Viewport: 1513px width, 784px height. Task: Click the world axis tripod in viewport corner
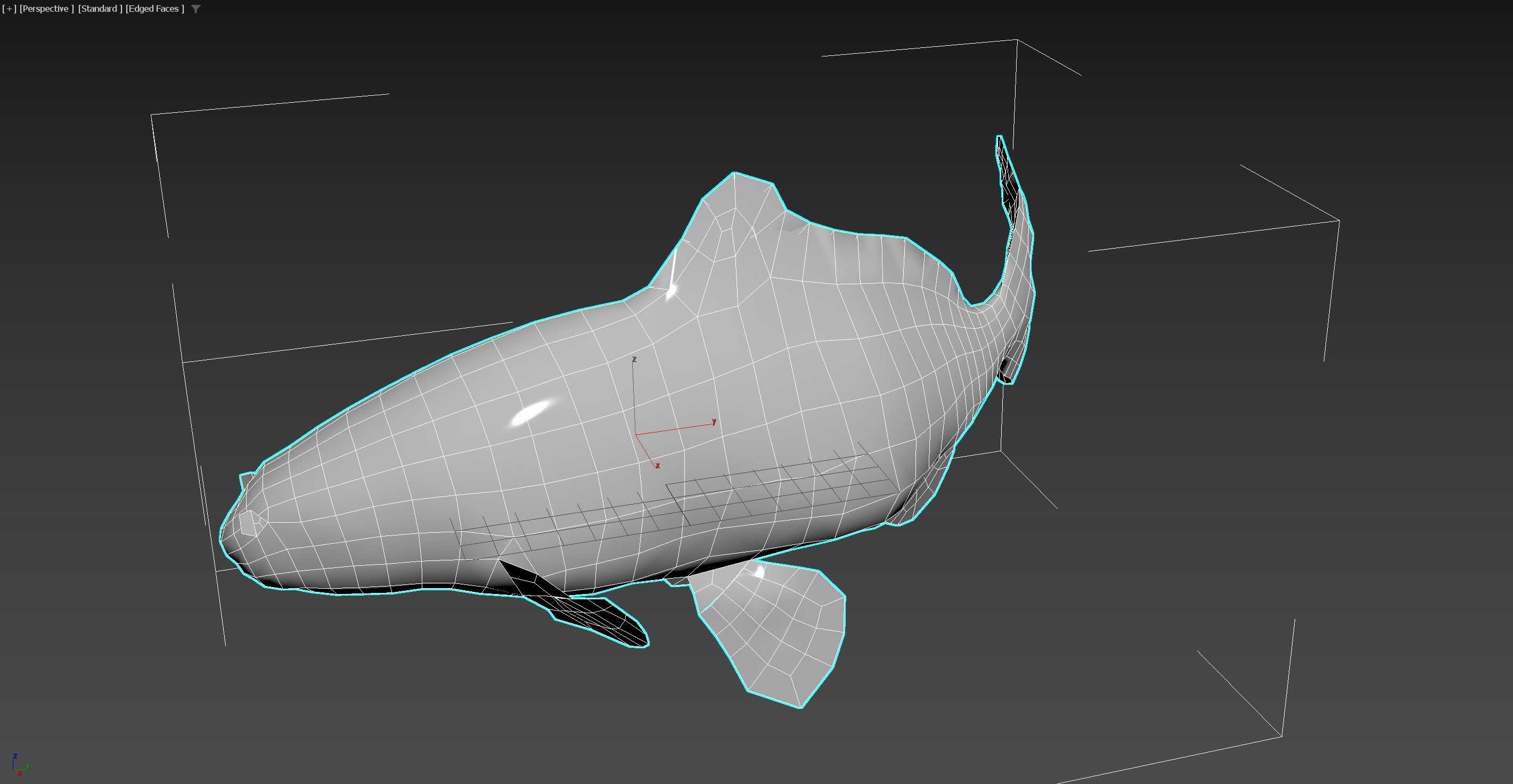pyautogui.click(x=19, y=765)
